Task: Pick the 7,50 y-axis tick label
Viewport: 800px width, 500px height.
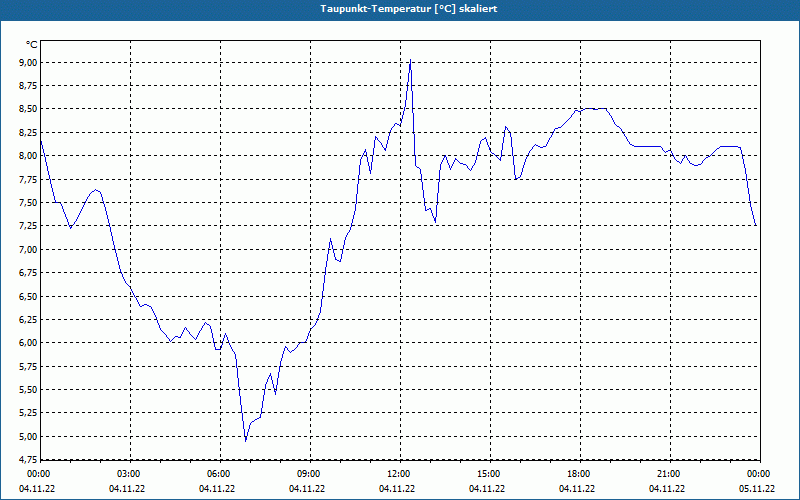Action: [x=27, y=203]
